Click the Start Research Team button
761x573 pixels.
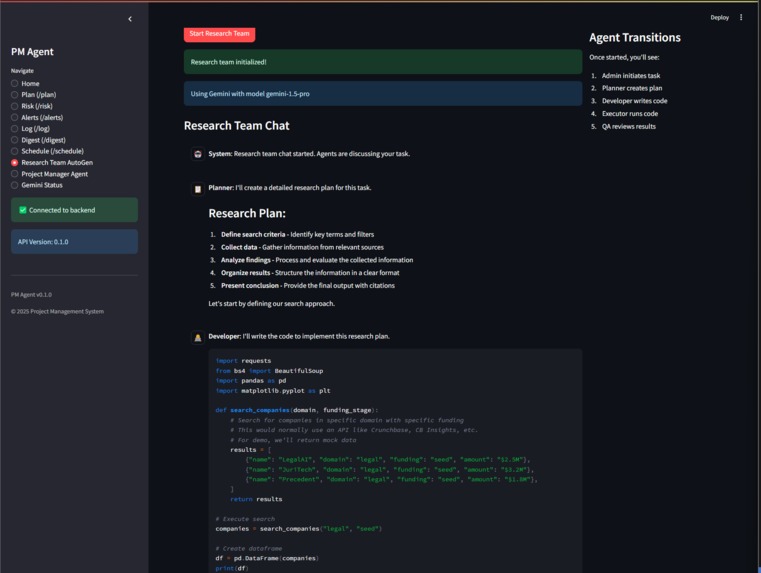coord(219,34)
